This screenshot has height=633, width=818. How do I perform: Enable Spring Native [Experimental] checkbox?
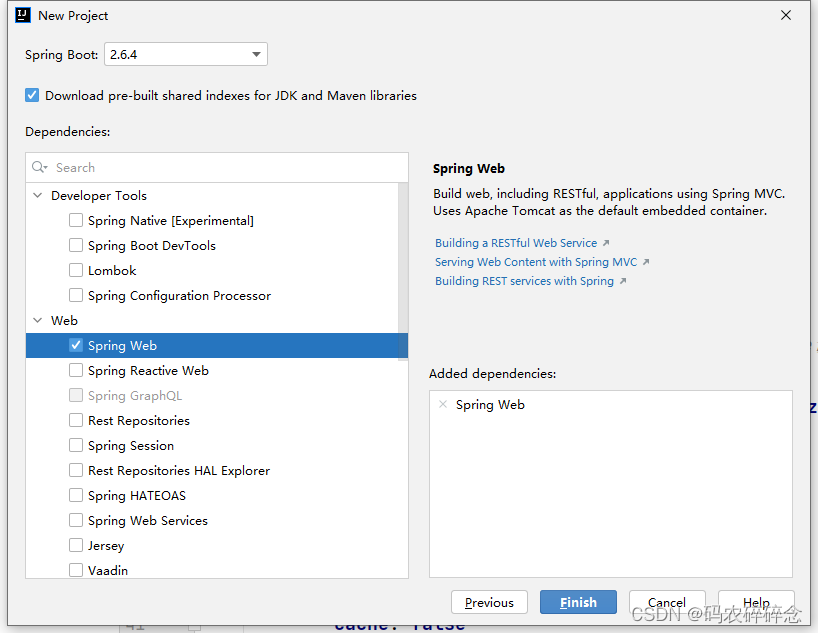coord(76,220)
